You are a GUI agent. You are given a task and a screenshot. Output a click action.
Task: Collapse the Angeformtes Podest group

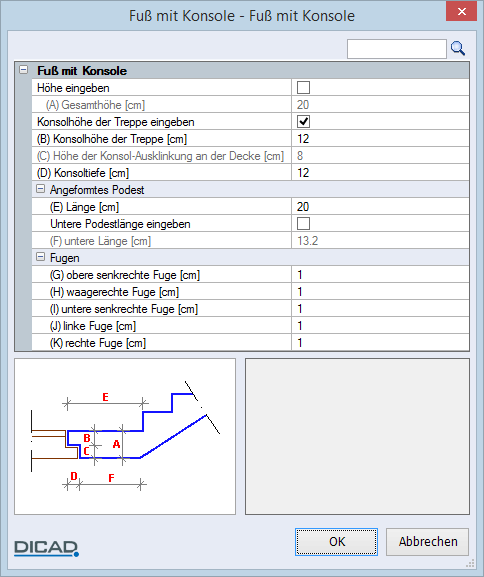click(40, 189)
